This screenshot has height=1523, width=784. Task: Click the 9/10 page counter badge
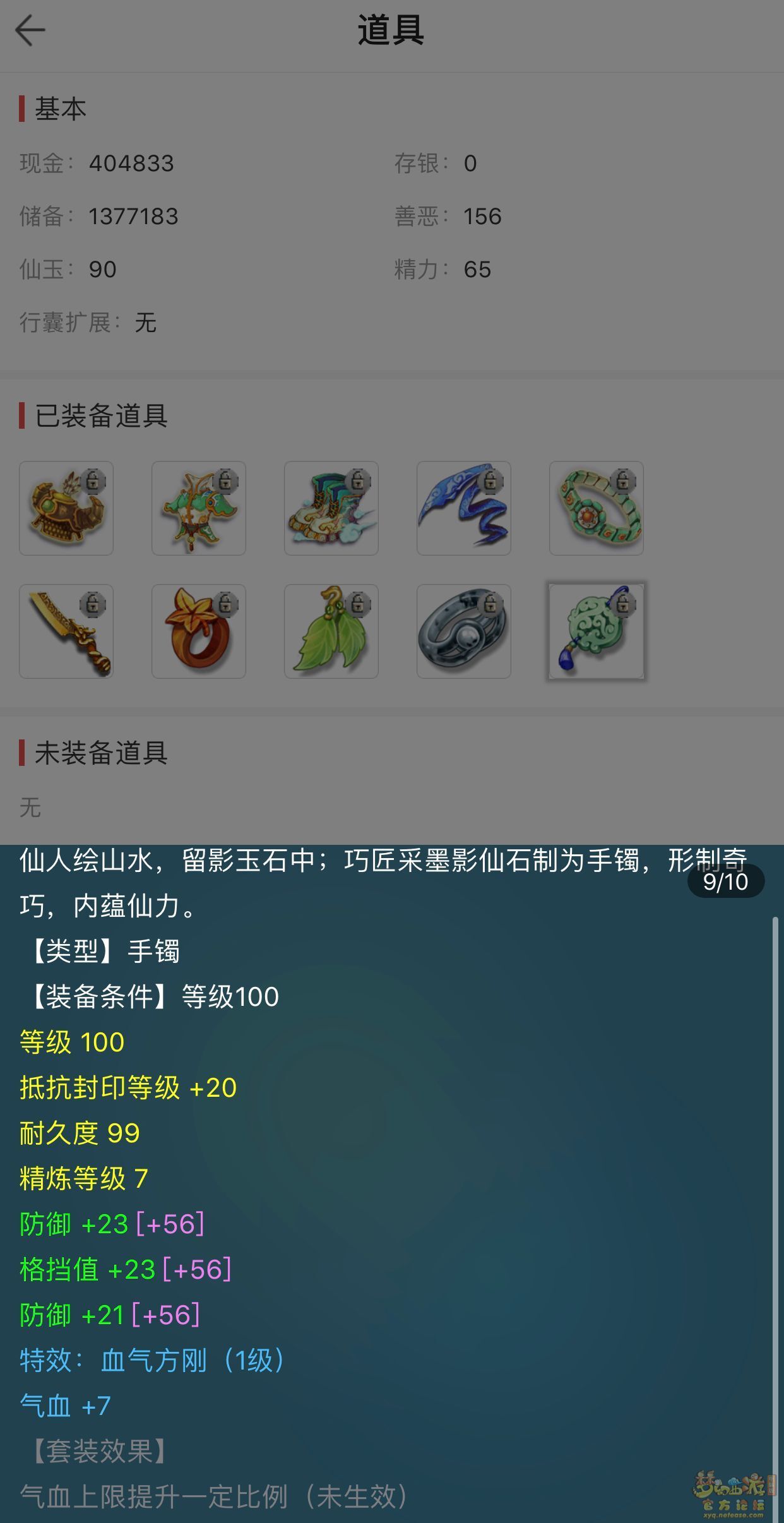coord(726,881)
